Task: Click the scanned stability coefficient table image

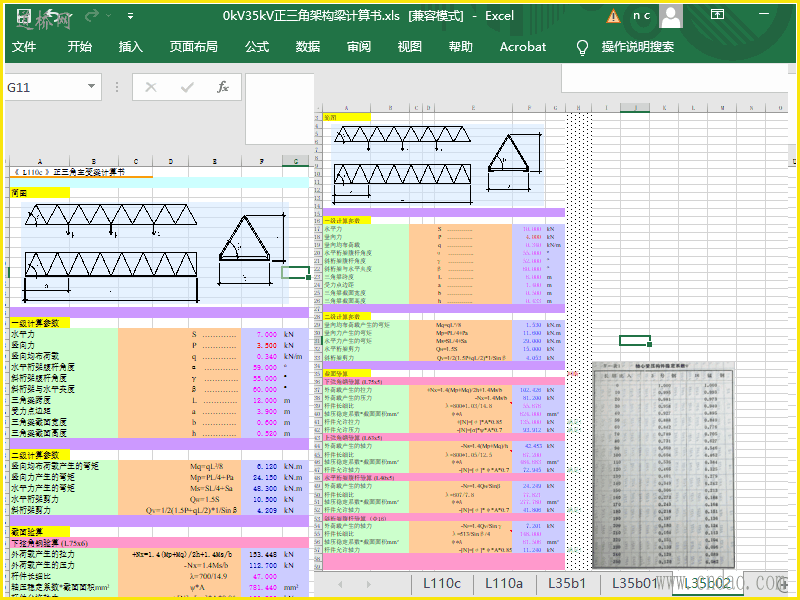Action: click(663, 465)
